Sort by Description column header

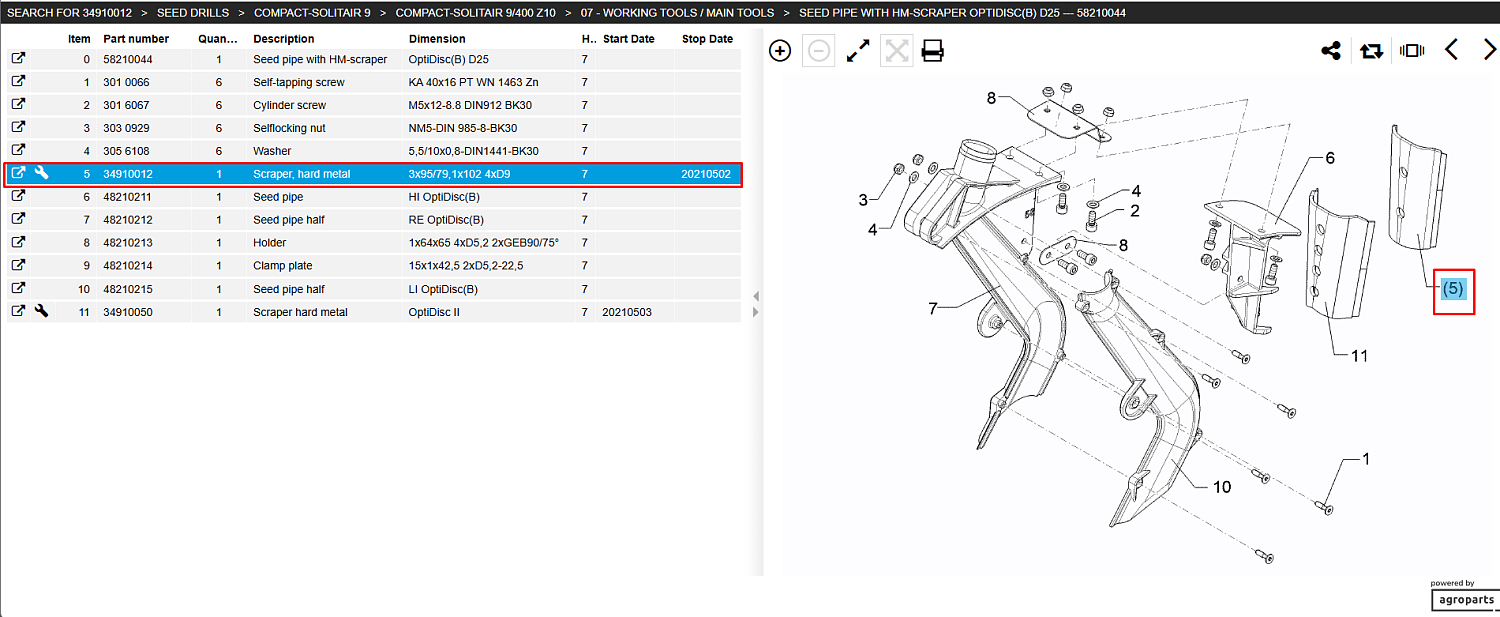click(284, 39)
